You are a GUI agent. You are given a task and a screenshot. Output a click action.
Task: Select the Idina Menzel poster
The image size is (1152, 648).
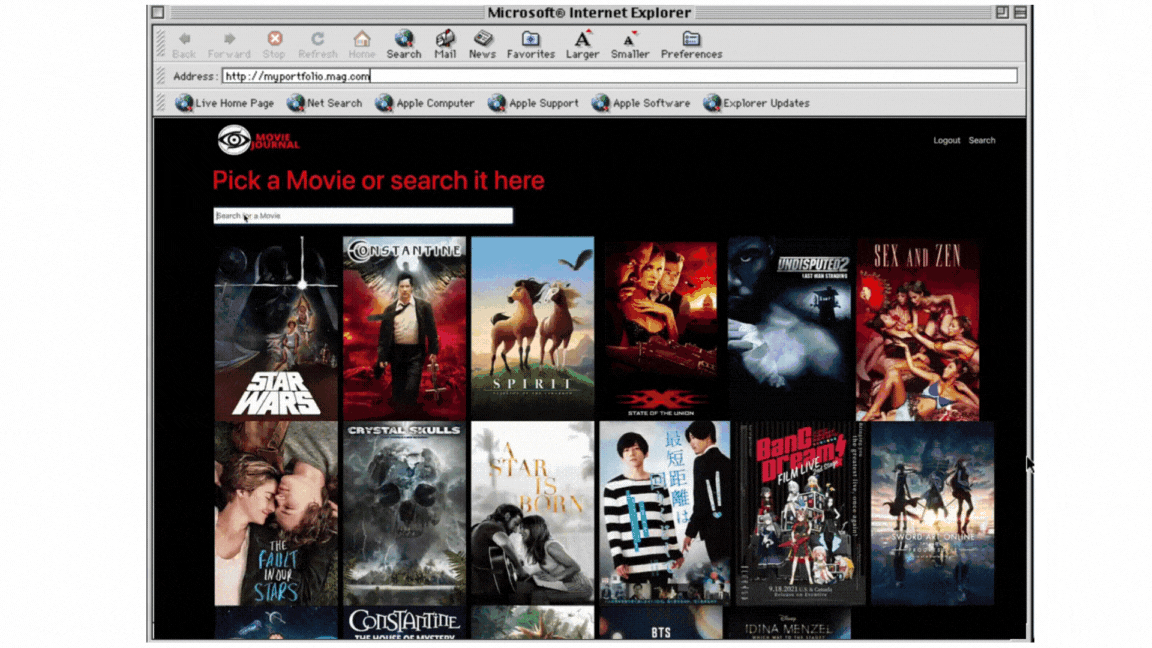tap(789, 623)
